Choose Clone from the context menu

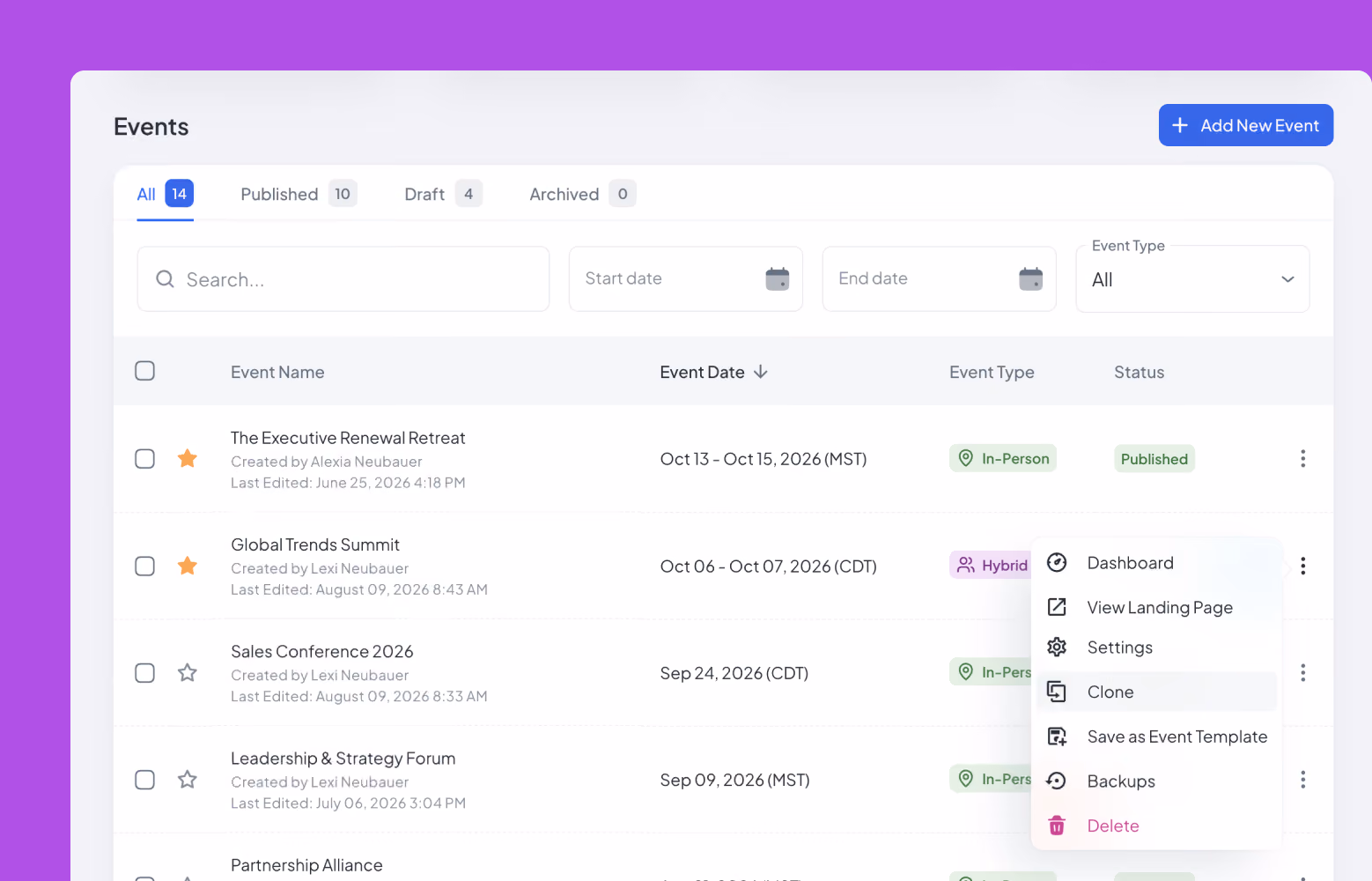click(1157, 692)
